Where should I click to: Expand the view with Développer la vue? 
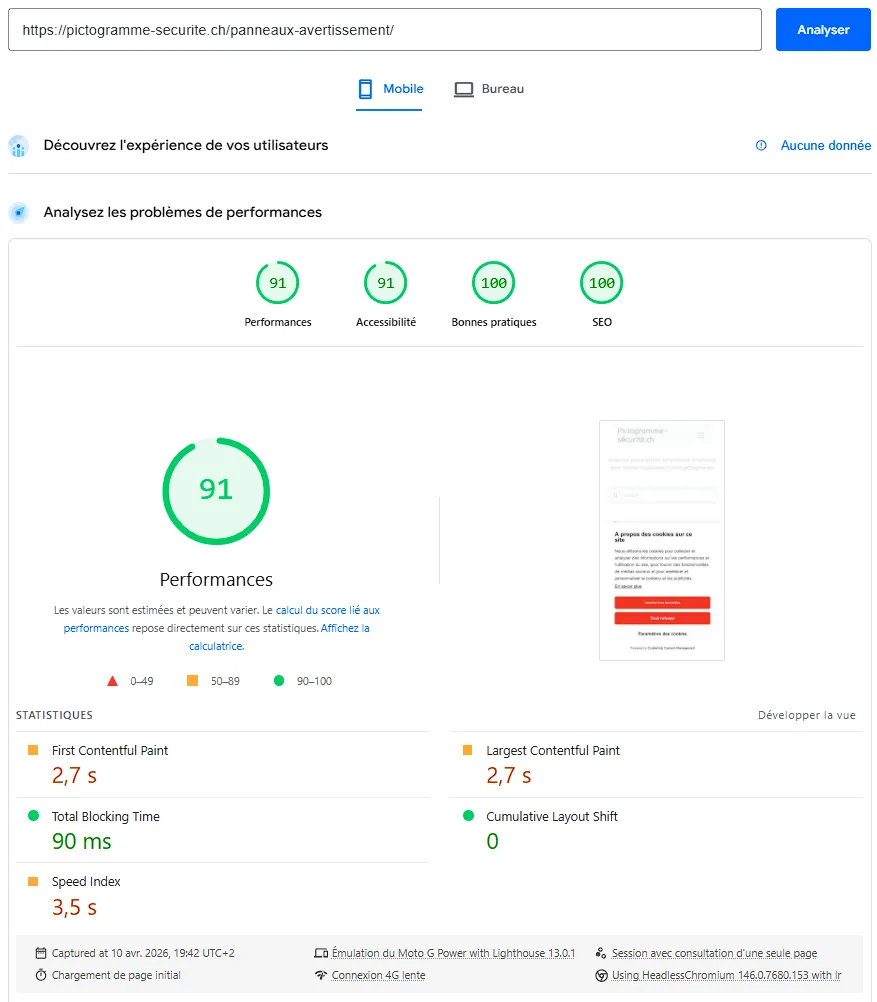tap(806, 714)
